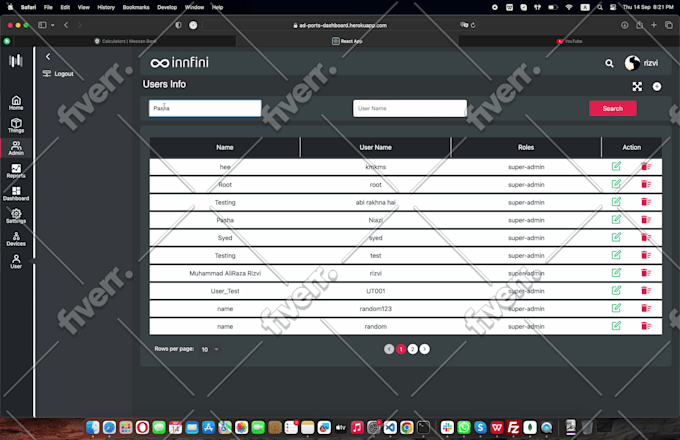680x440 pixels.
Task: Go to Dashboard in the sidebar
Action: pyautogui.click(x=16, y=193)
